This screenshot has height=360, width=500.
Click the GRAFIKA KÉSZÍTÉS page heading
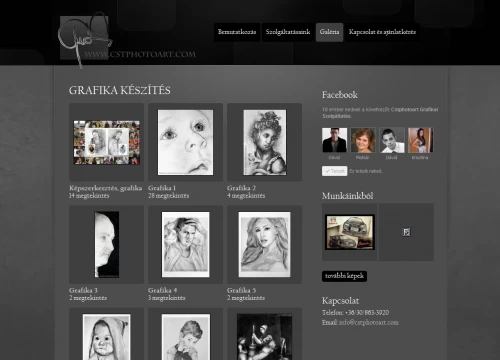[120, 90]
